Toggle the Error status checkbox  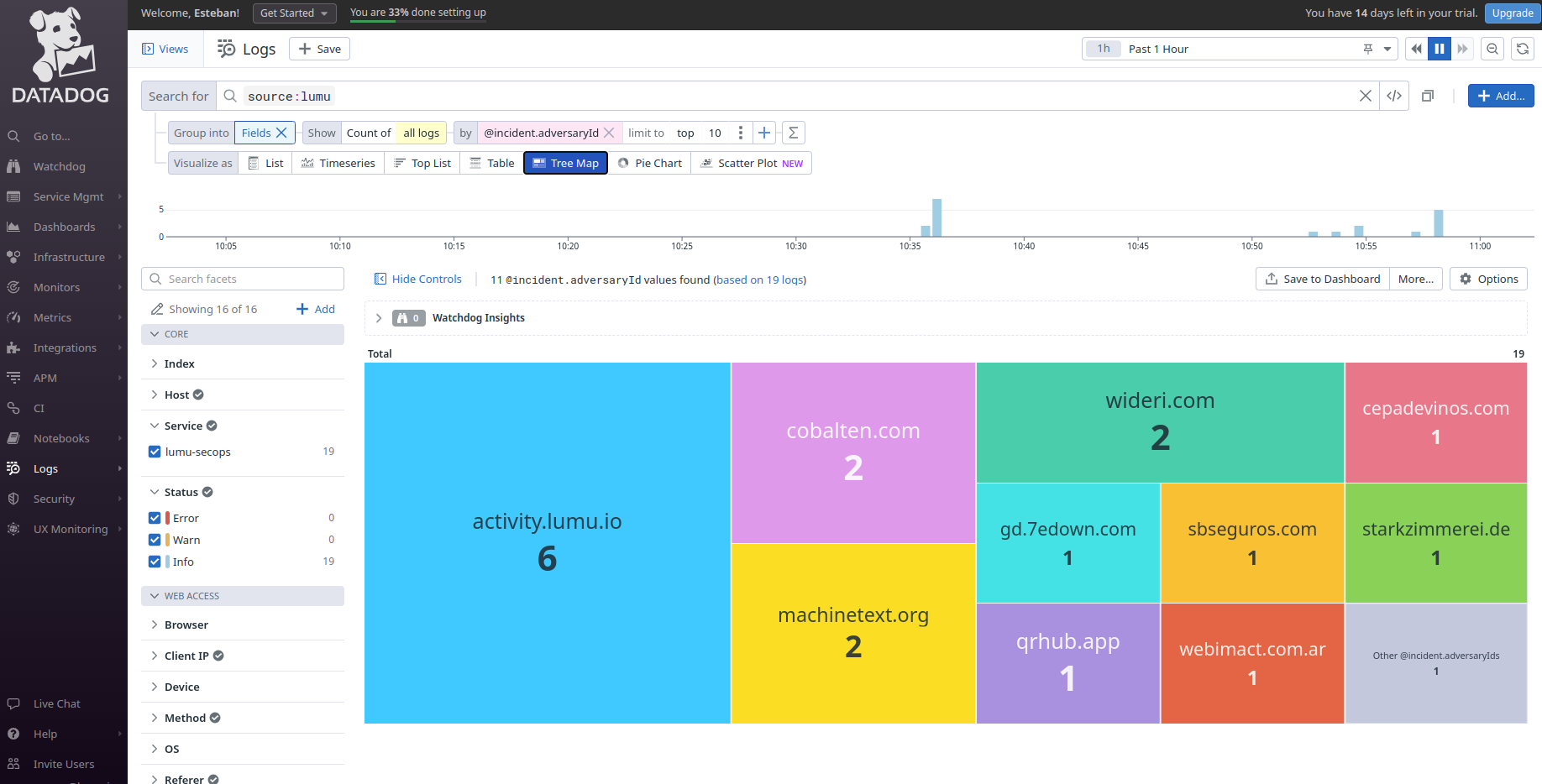[155, 518]
